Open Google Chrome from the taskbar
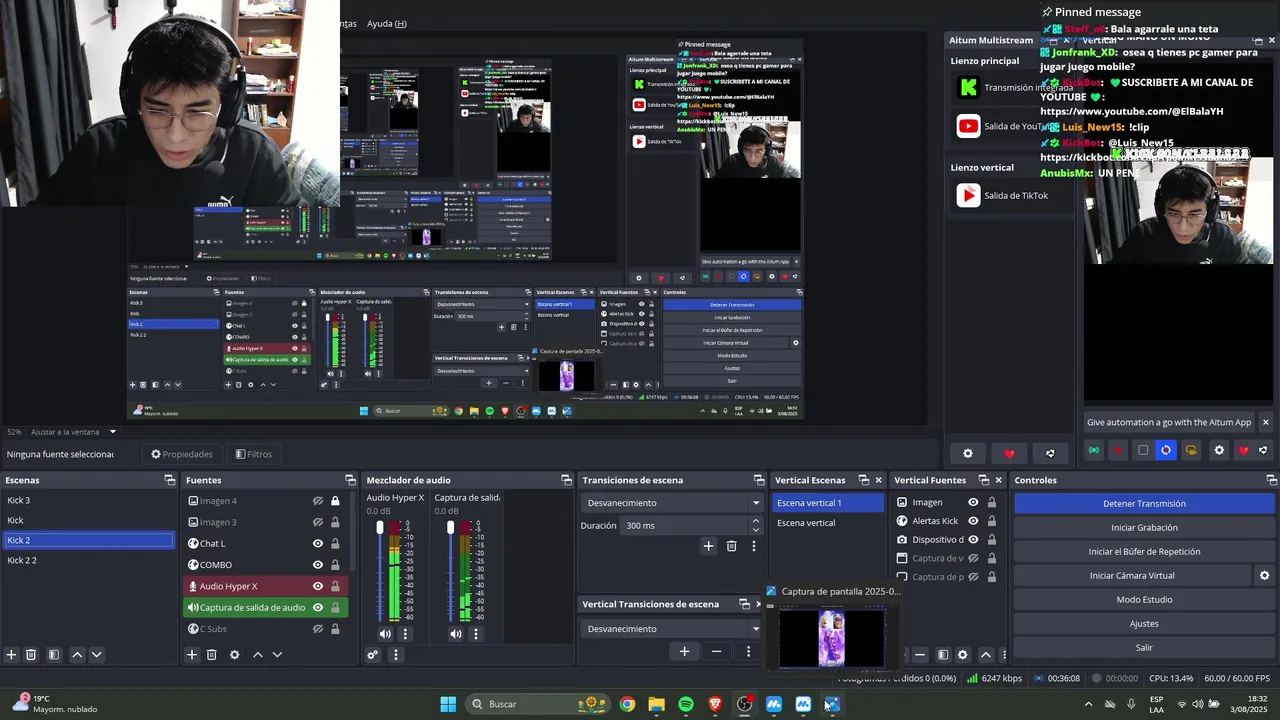 pyautogui.click(x=627, y=704)
